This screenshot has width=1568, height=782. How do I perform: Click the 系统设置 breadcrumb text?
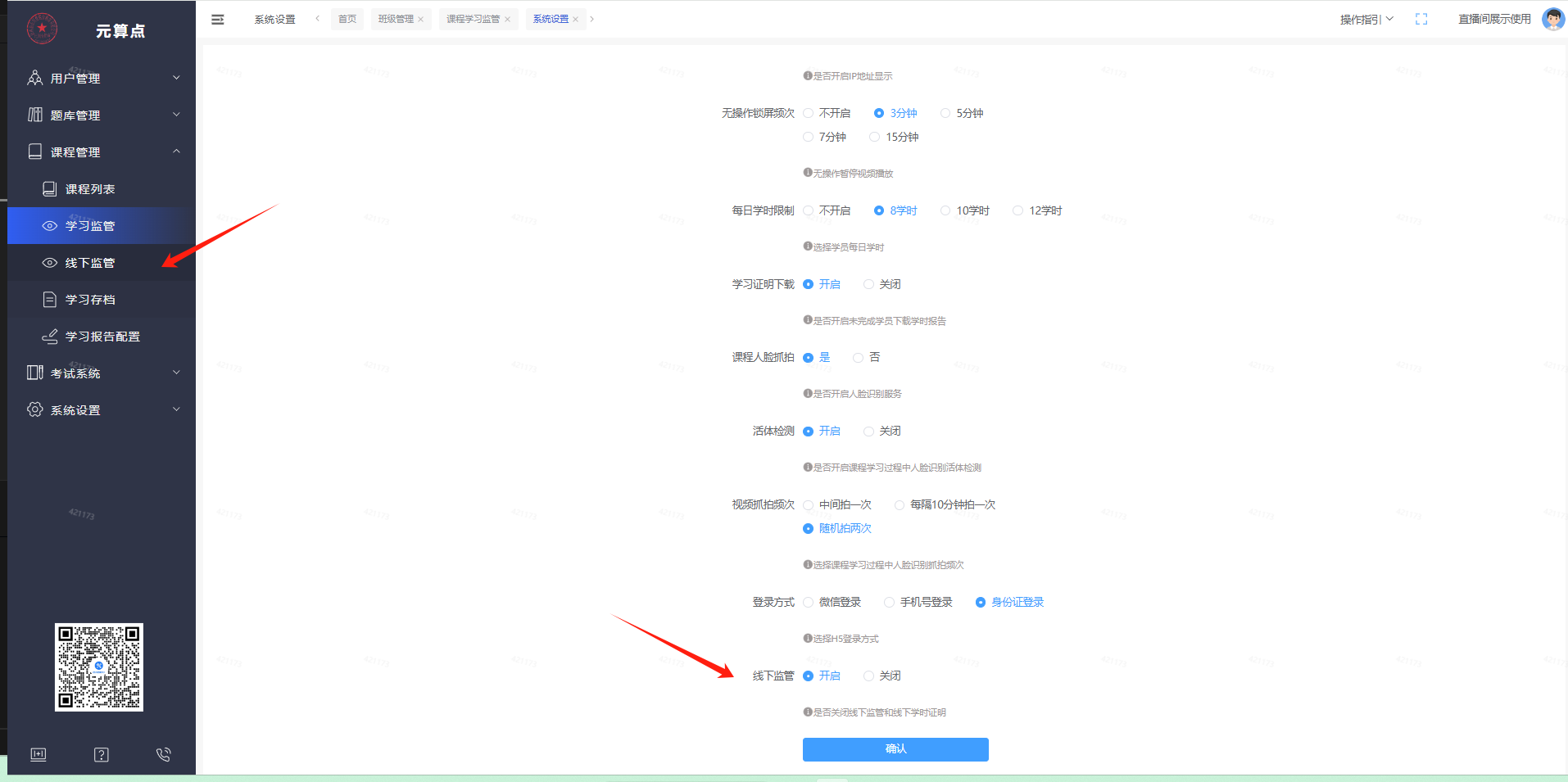pyautogui.click(x=274, y=19)
